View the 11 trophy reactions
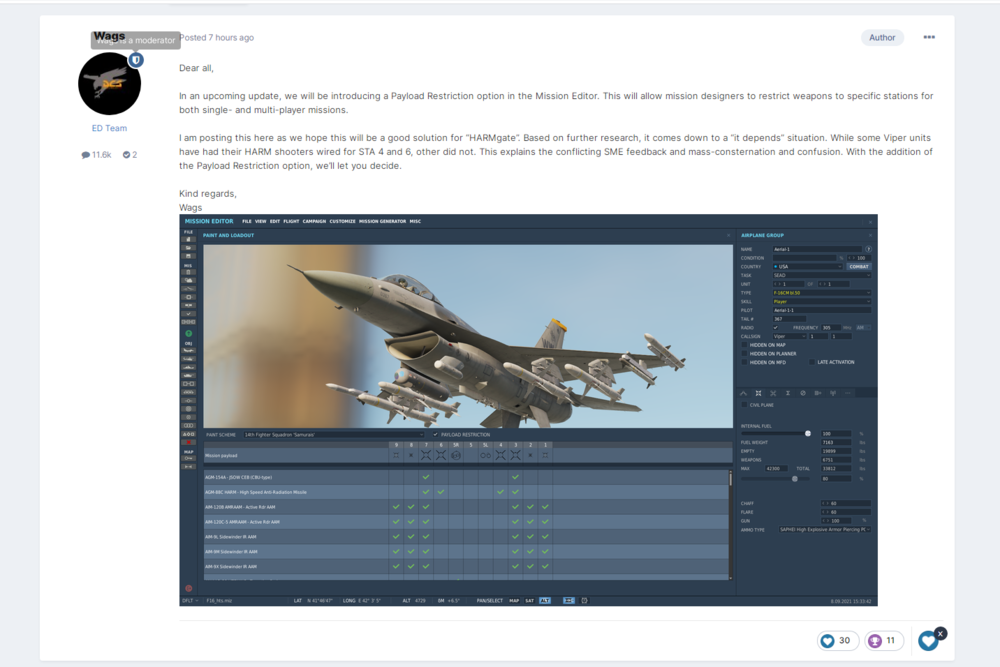The image size is (1000, 667). pos(883,640)
